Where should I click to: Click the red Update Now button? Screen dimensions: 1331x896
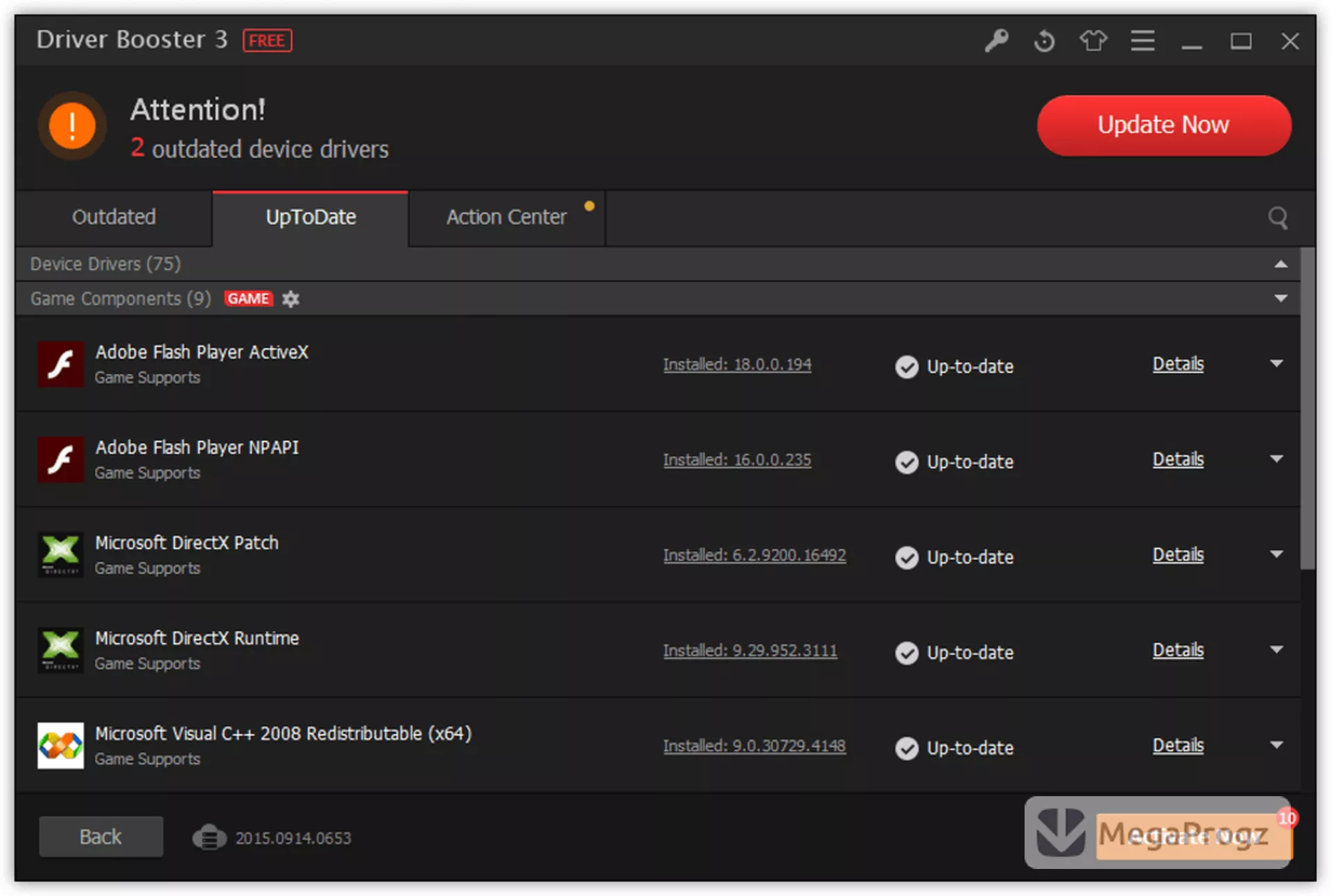point(1164,125)
